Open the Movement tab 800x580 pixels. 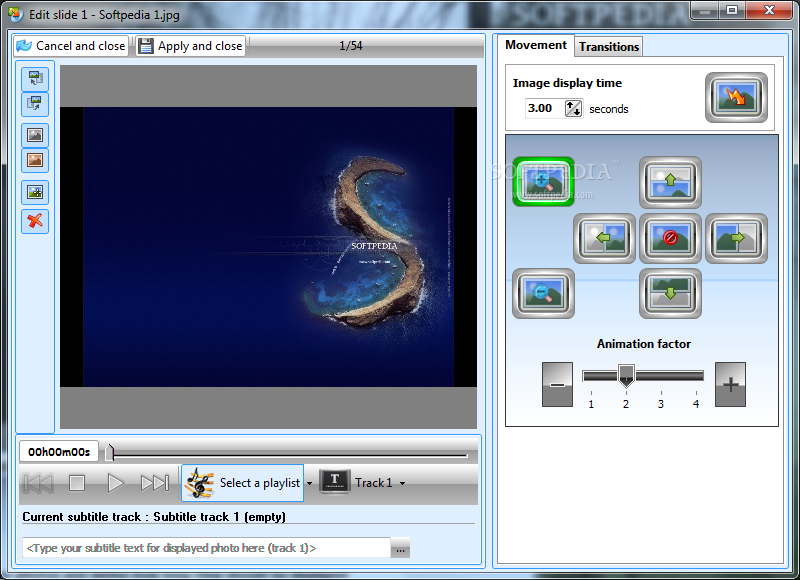pos(536,45)
